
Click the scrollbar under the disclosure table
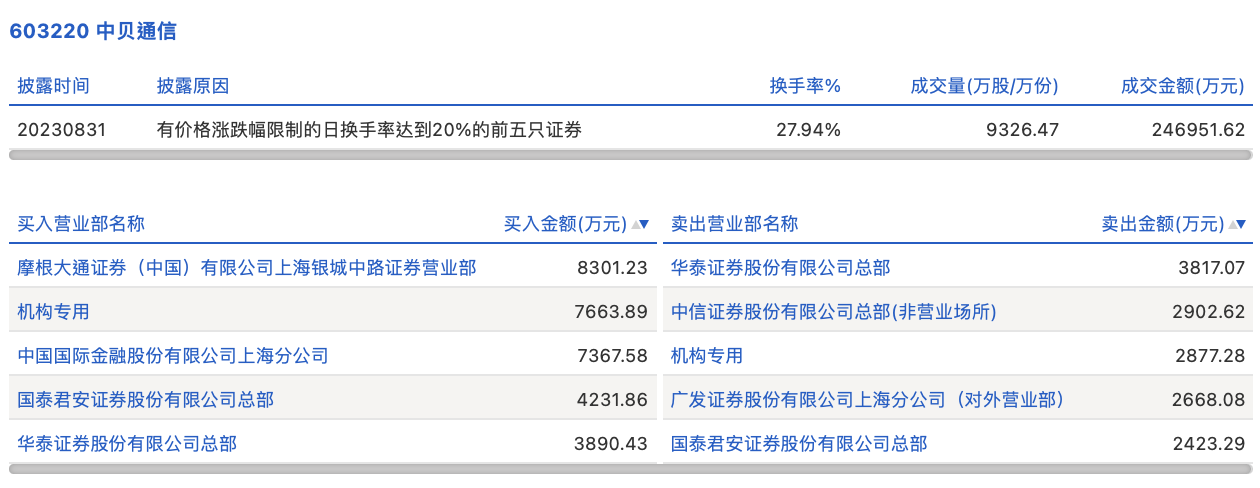pyautogui.click(x=630, y=155)
